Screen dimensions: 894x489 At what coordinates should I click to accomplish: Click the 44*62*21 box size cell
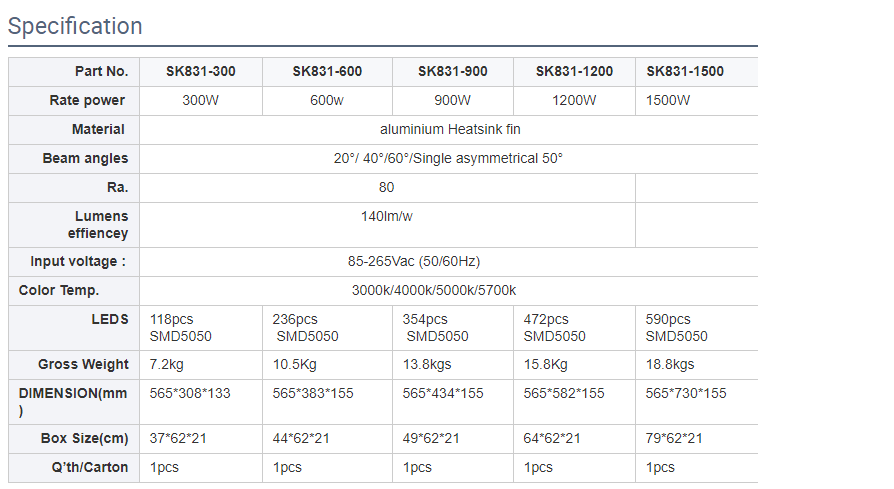pyautogui.click(x=301, y=438)
